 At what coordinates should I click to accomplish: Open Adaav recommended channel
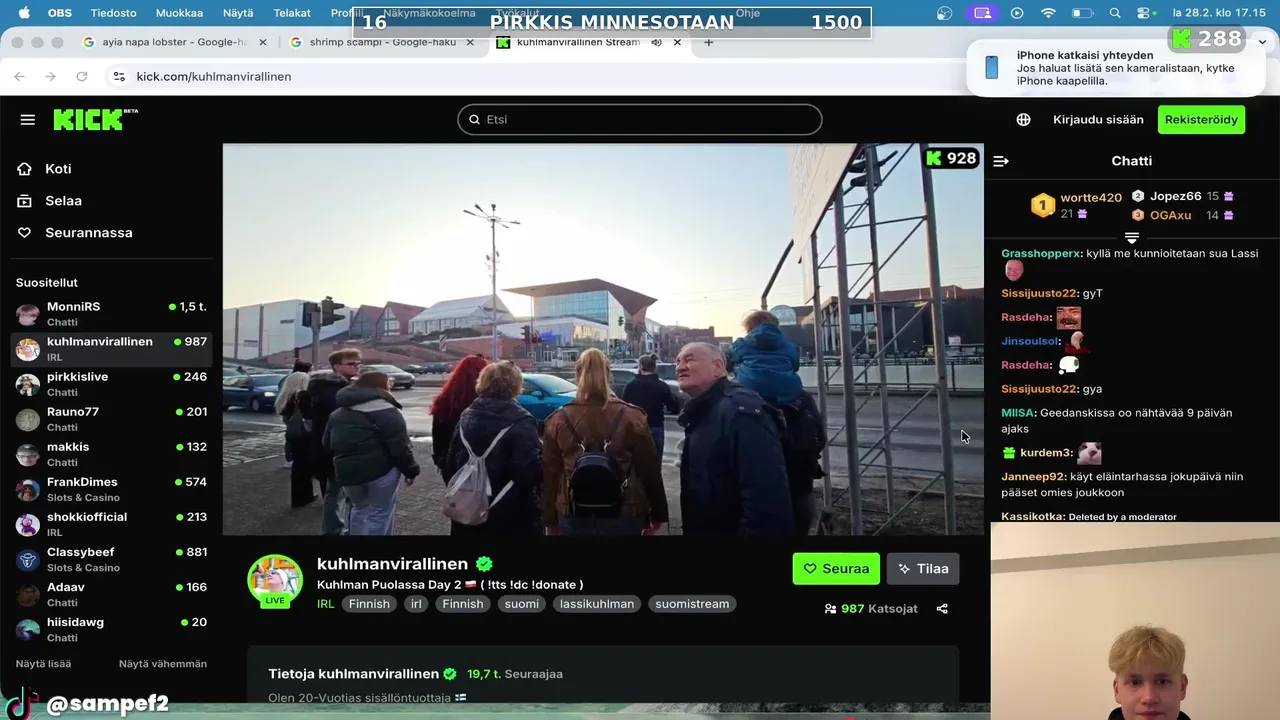[x=112, y=594]
